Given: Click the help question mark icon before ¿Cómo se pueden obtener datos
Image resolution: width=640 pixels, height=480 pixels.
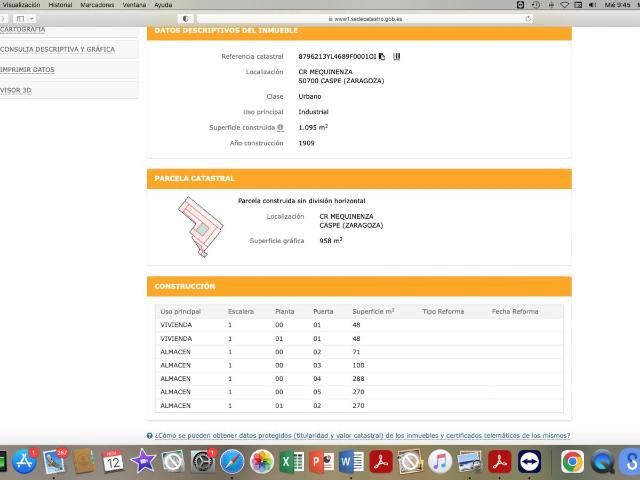Looking at the screenshot, I should (149, 436).
